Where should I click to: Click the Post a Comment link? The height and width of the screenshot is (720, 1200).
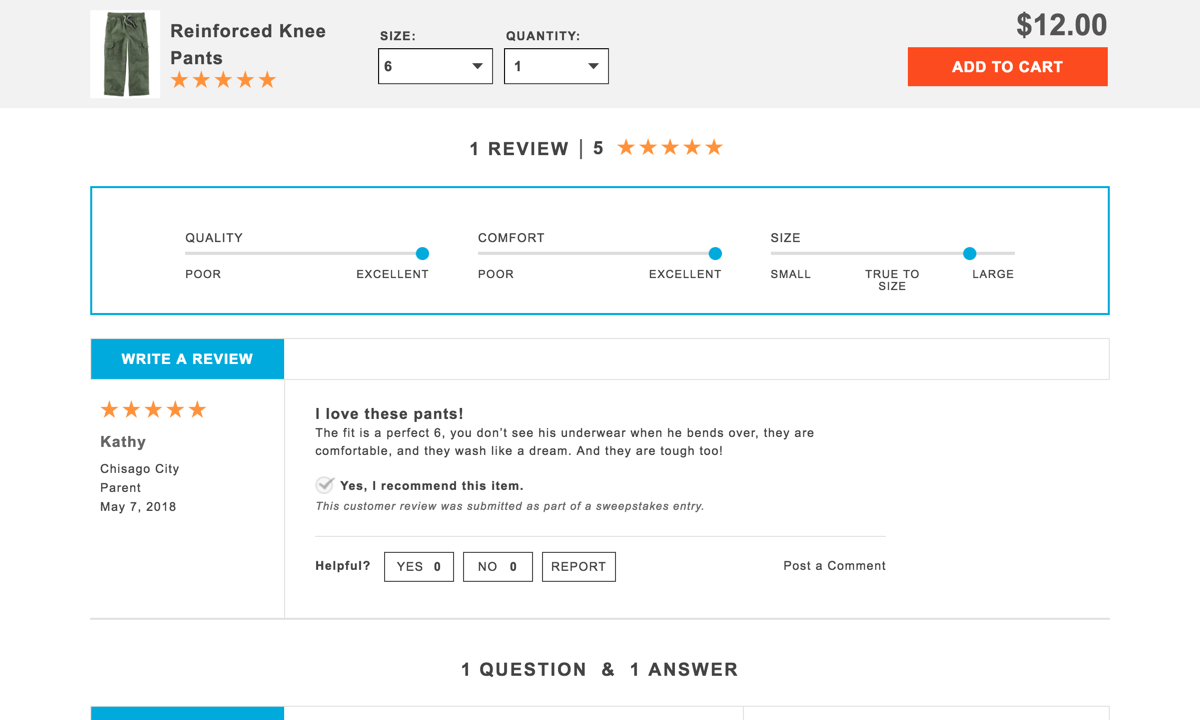coord(834,566)
